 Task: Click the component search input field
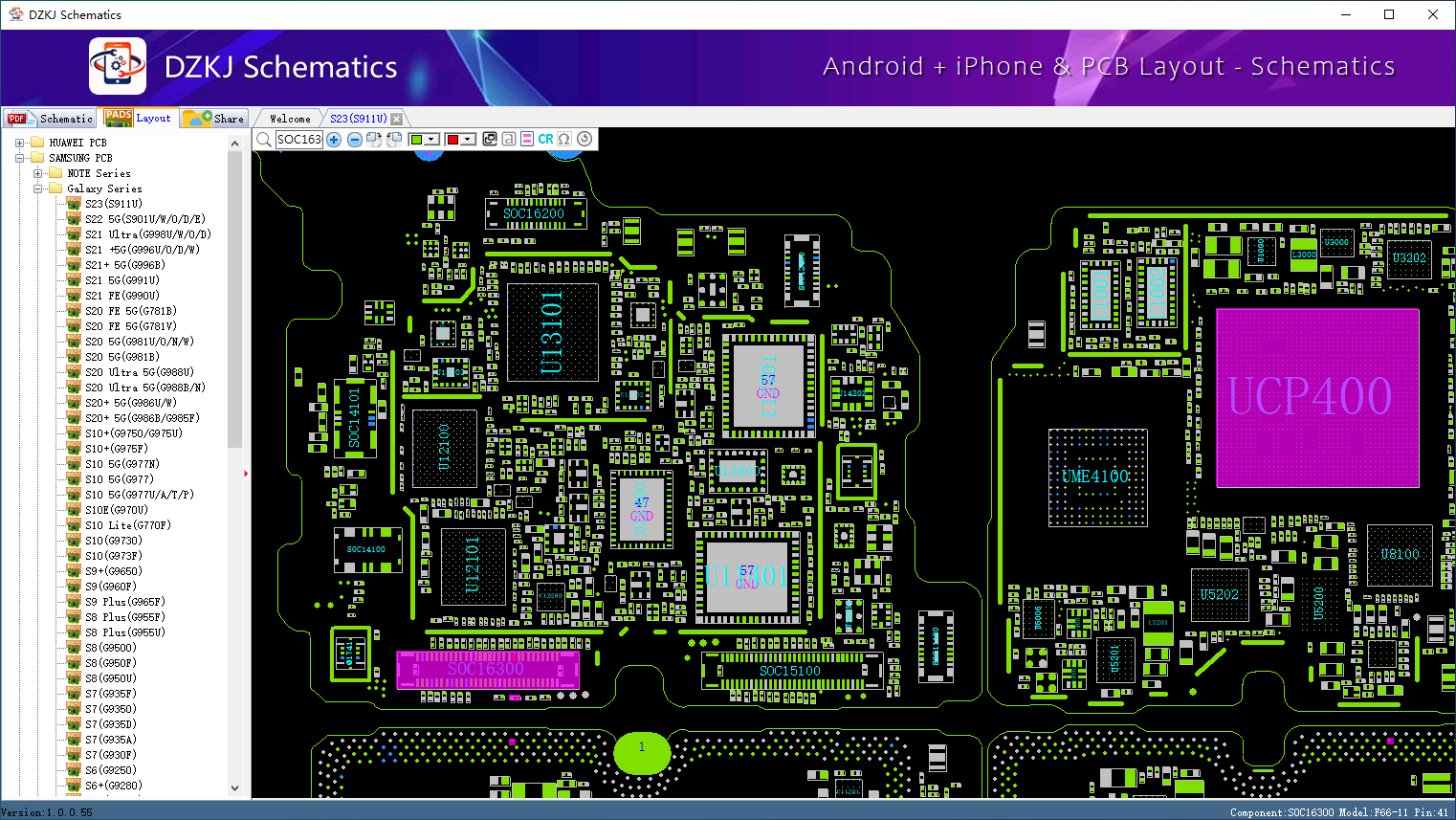point(299,140)
